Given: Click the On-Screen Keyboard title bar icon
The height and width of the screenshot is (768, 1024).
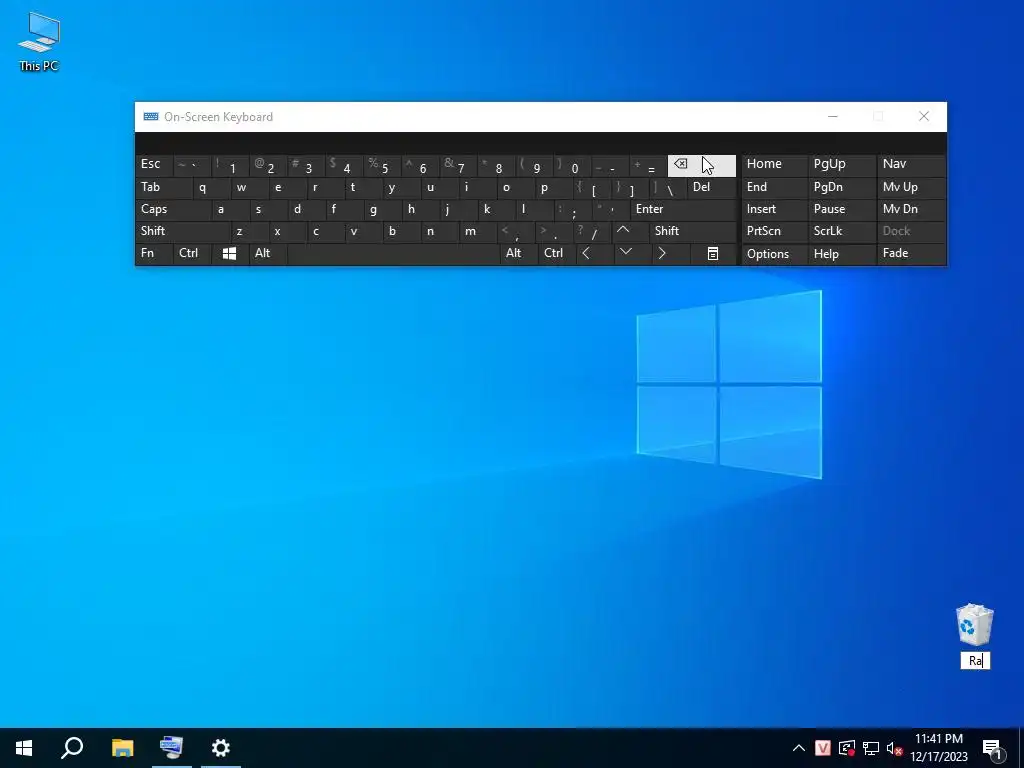Looking at the screenshot, I should [x=151, y=117].
